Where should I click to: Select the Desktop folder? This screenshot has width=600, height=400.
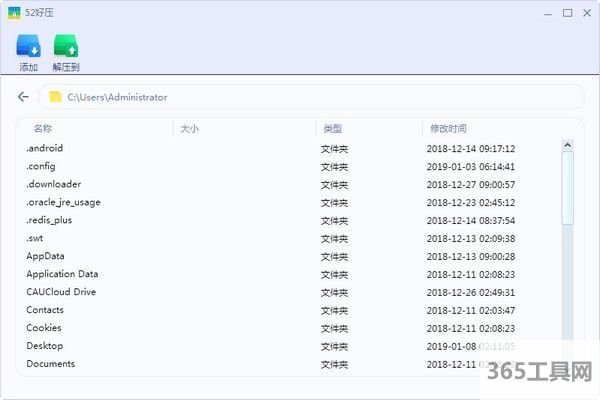coord(44,346)
